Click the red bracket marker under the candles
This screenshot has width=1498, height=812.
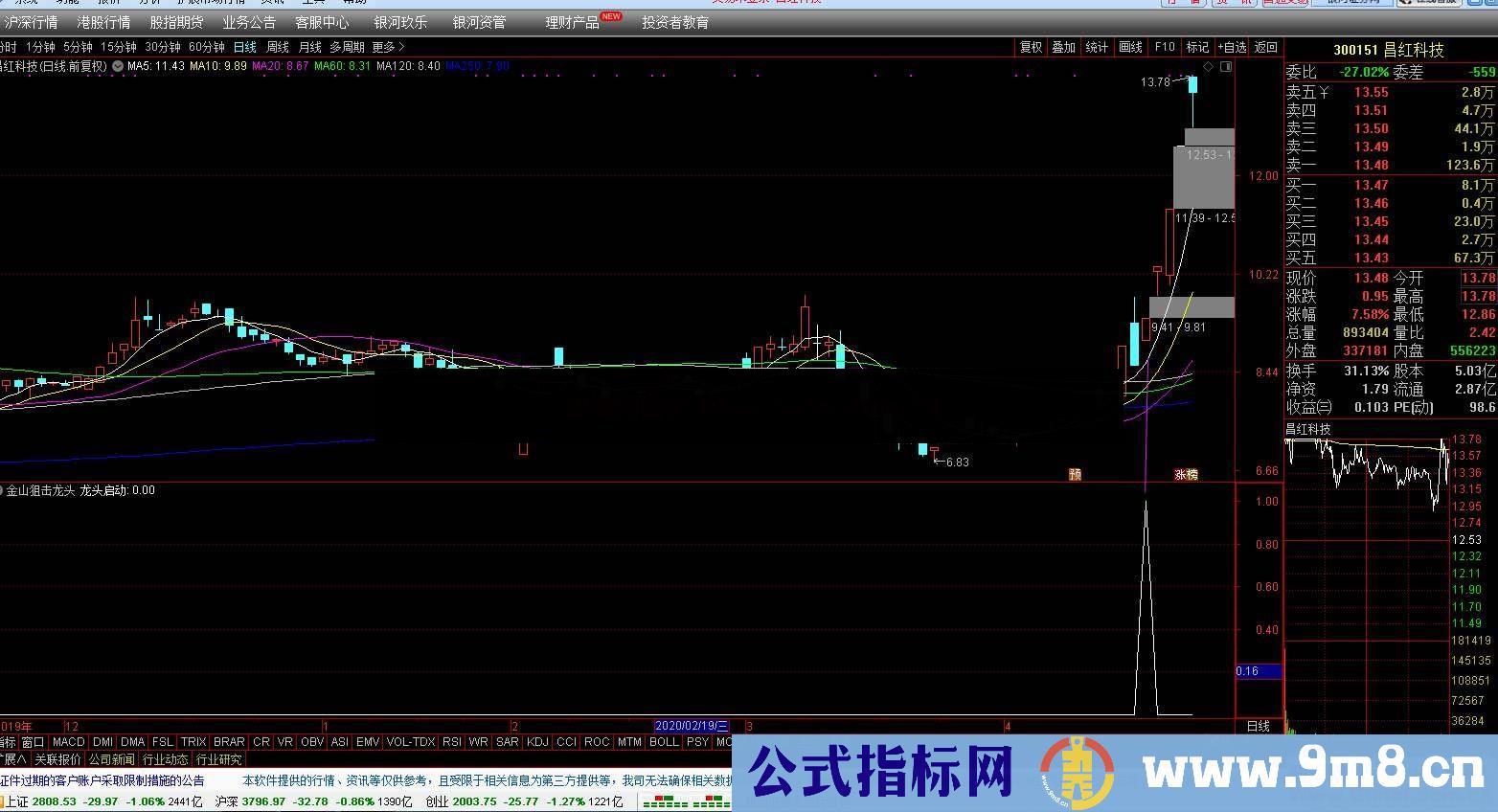[523, 448]
